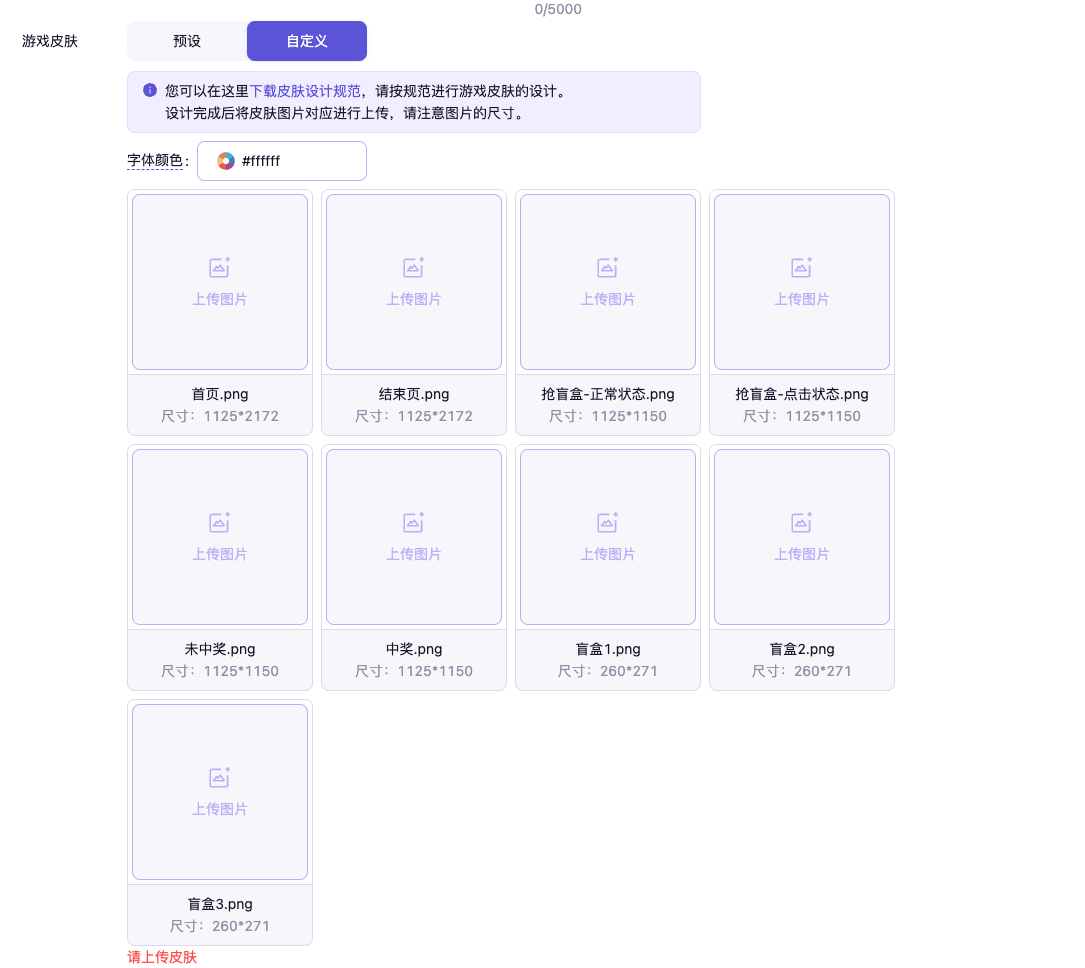Click the info icon in notice banner

(150, 90)
